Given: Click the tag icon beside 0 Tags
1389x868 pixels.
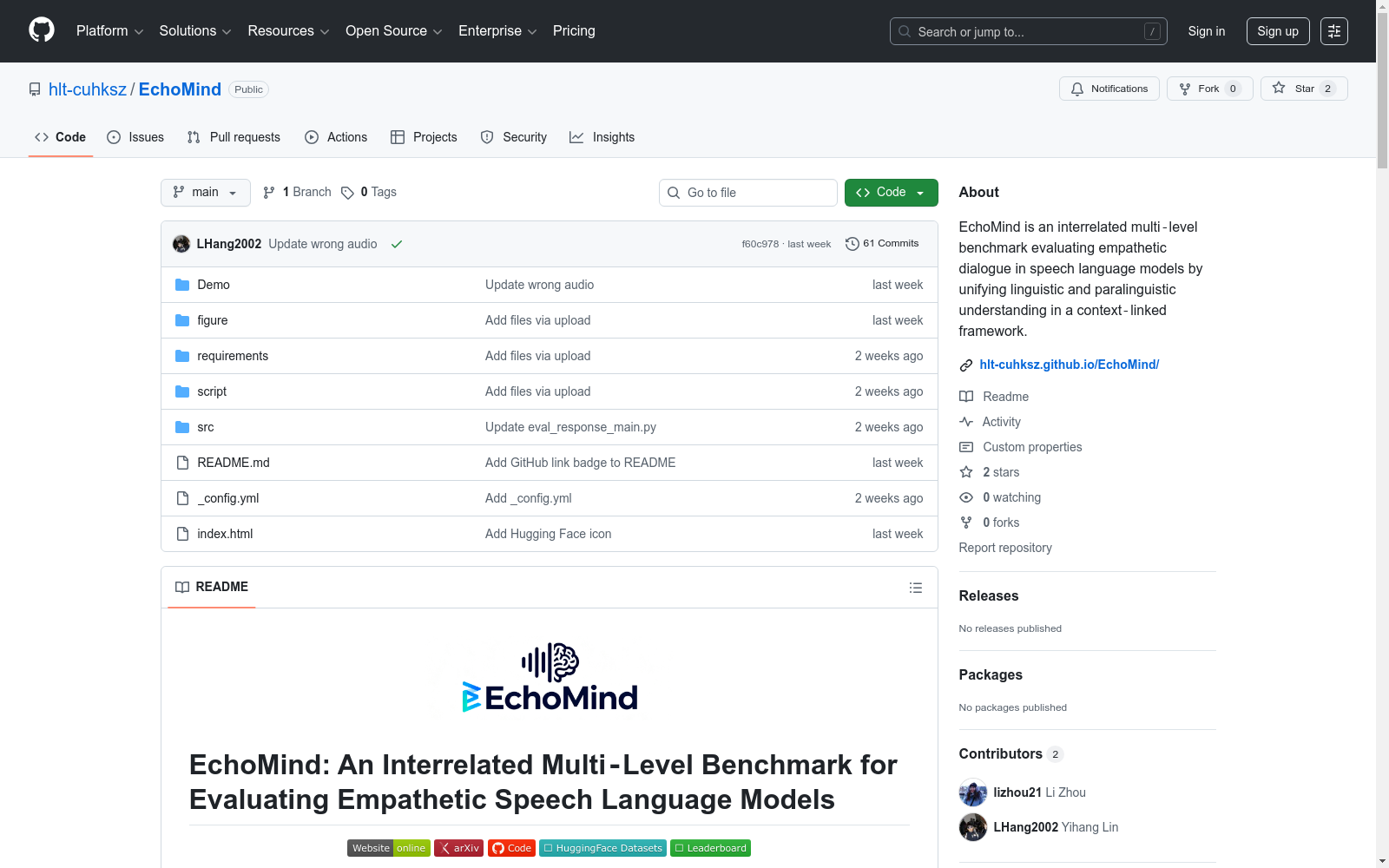Looking at the screenshot, I should click(347, 193).
